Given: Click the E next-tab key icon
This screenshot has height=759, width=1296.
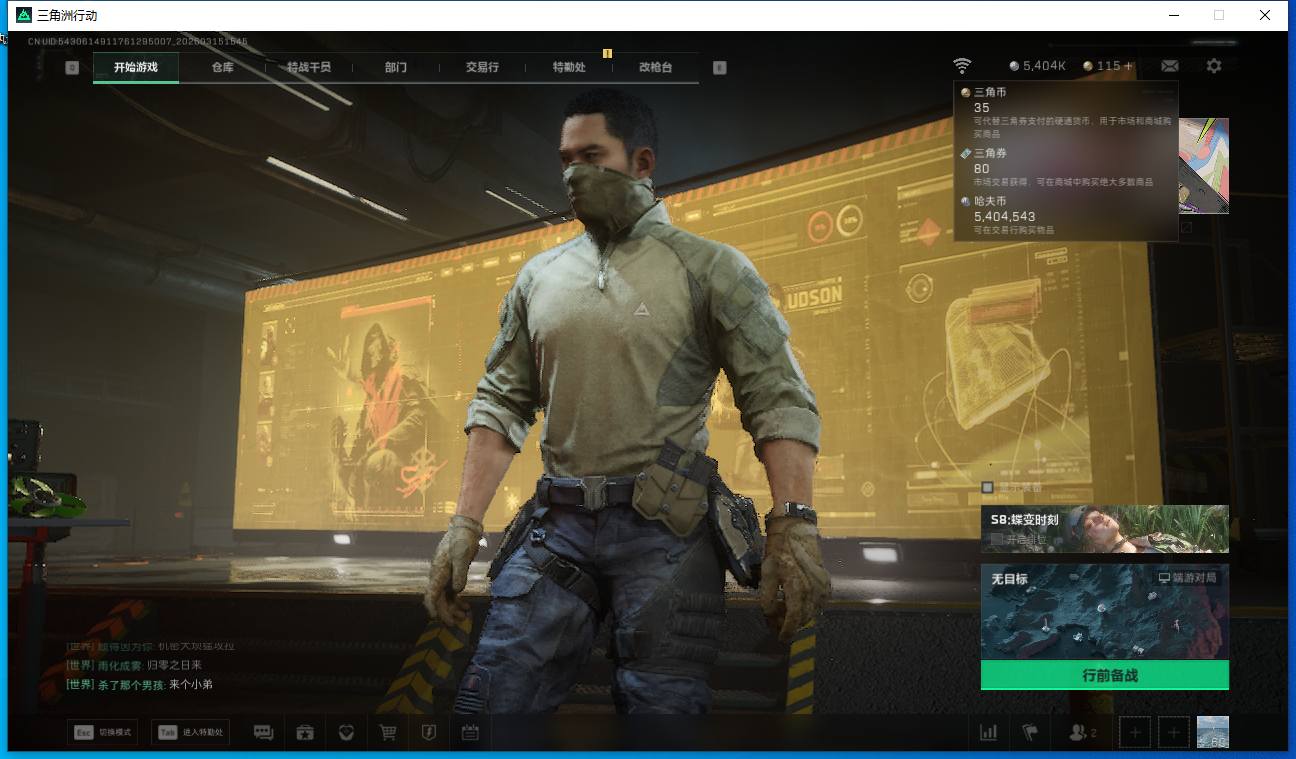Looking at the screenshot, I should [x=719, y=67].
